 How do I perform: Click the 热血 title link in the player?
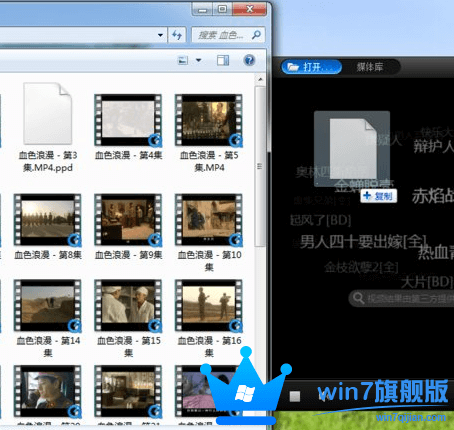436,252
